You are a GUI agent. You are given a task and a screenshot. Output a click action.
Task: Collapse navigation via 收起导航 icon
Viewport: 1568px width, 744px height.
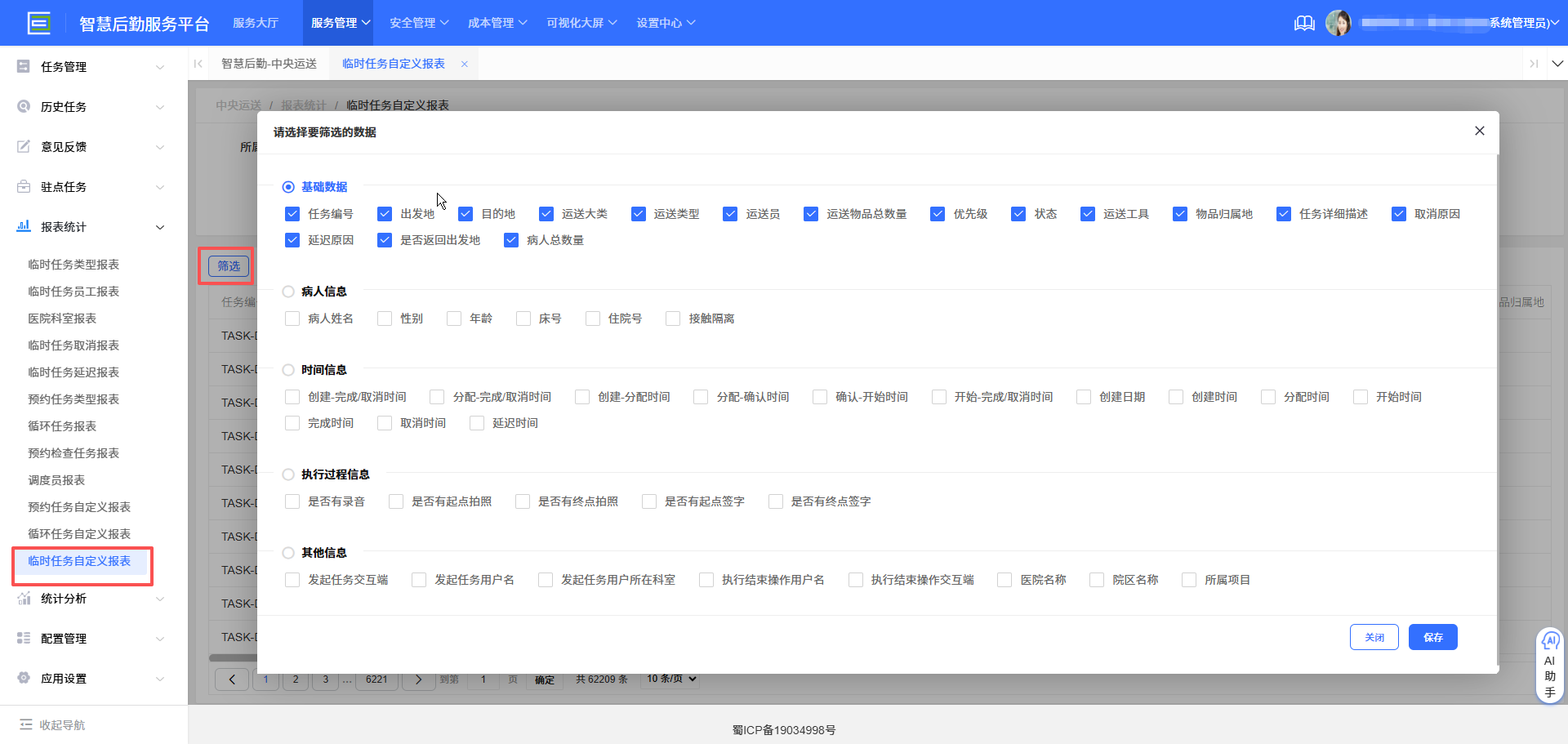click(x=24, y=724)
